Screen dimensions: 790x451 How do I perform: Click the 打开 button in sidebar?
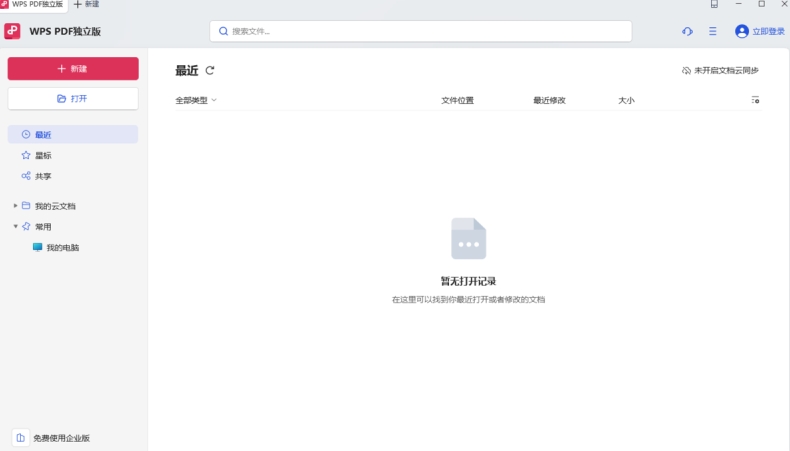73,99
